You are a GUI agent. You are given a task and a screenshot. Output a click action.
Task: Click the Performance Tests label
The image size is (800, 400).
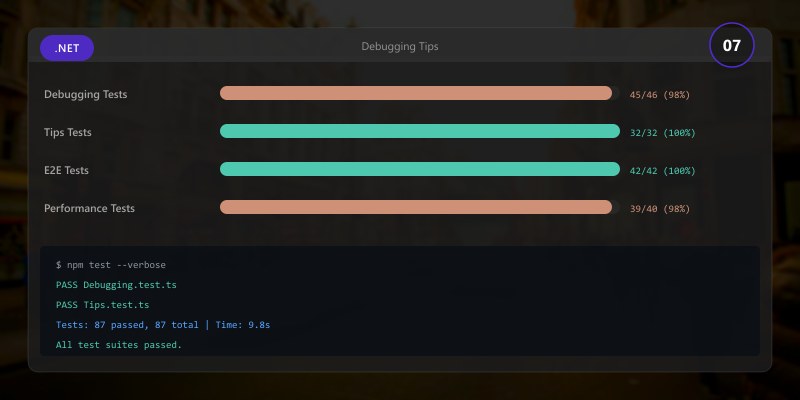[89, 208]
